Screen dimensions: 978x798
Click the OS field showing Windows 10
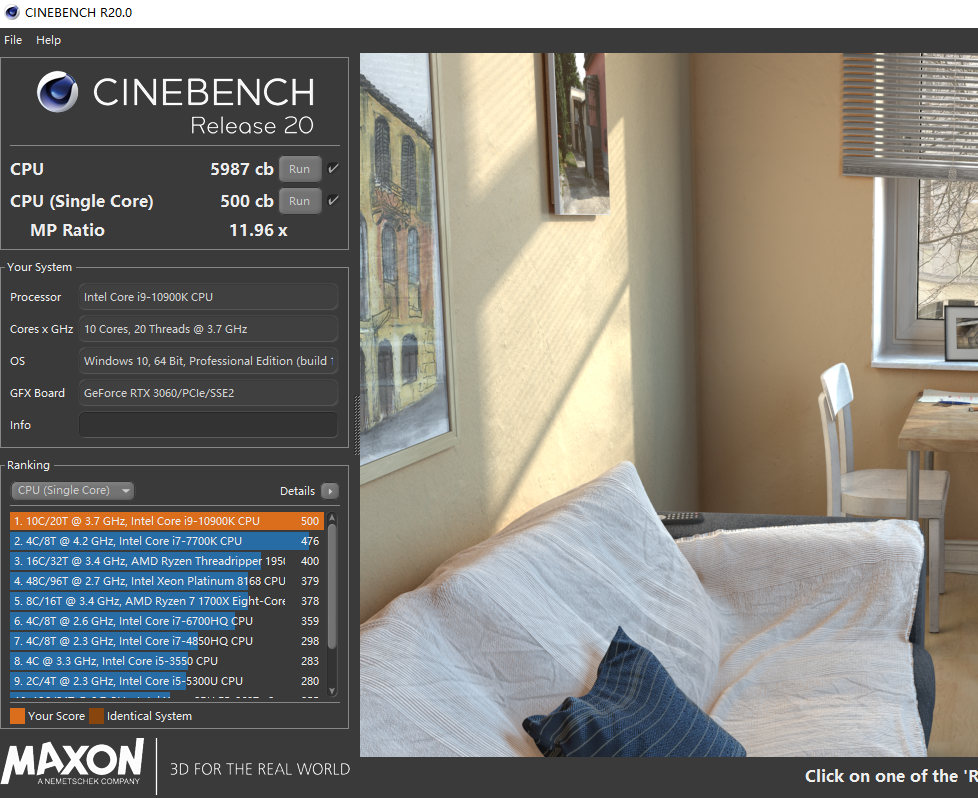click(208, 361)
